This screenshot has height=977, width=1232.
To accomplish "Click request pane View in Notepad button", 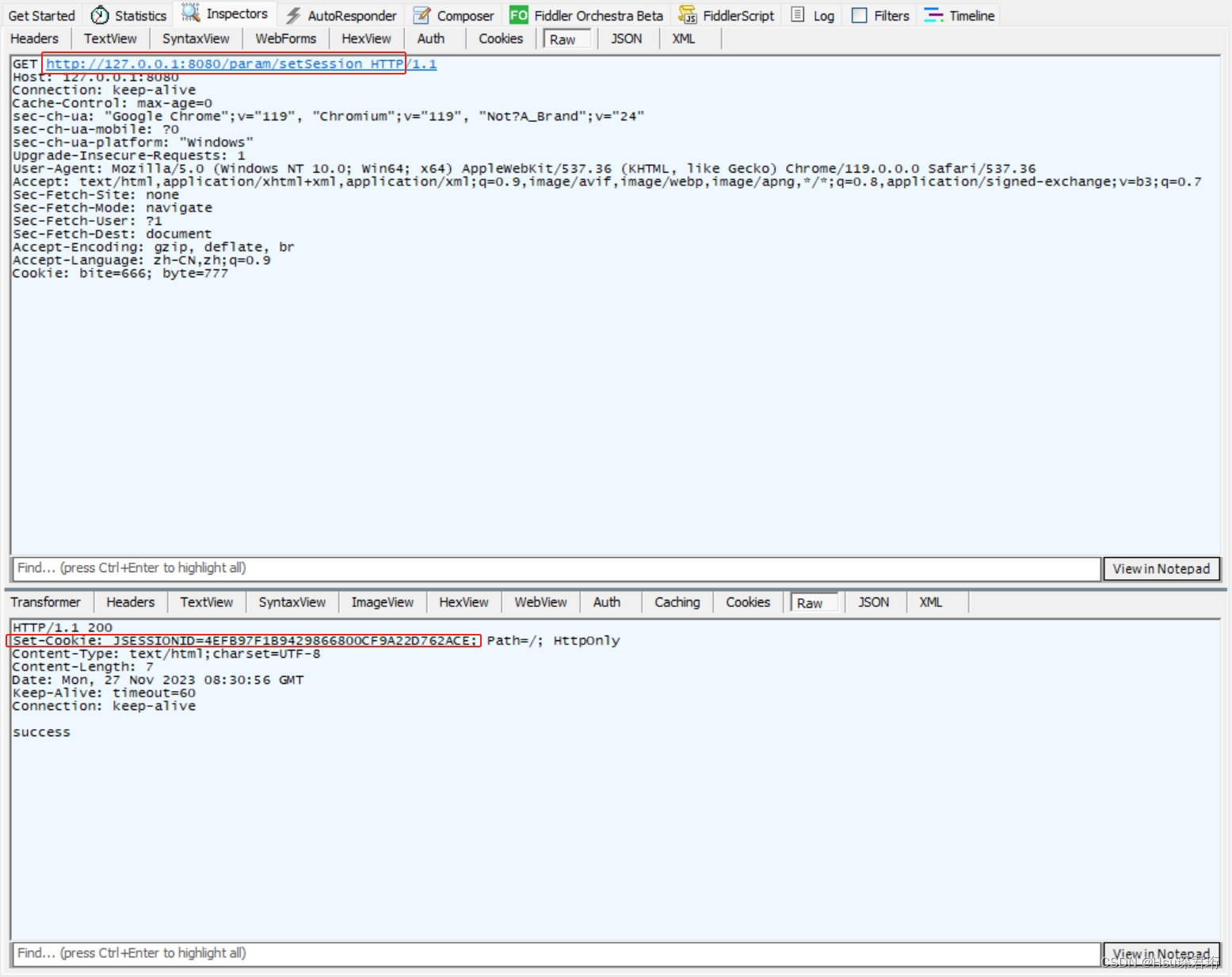I will coord(1161,569).
